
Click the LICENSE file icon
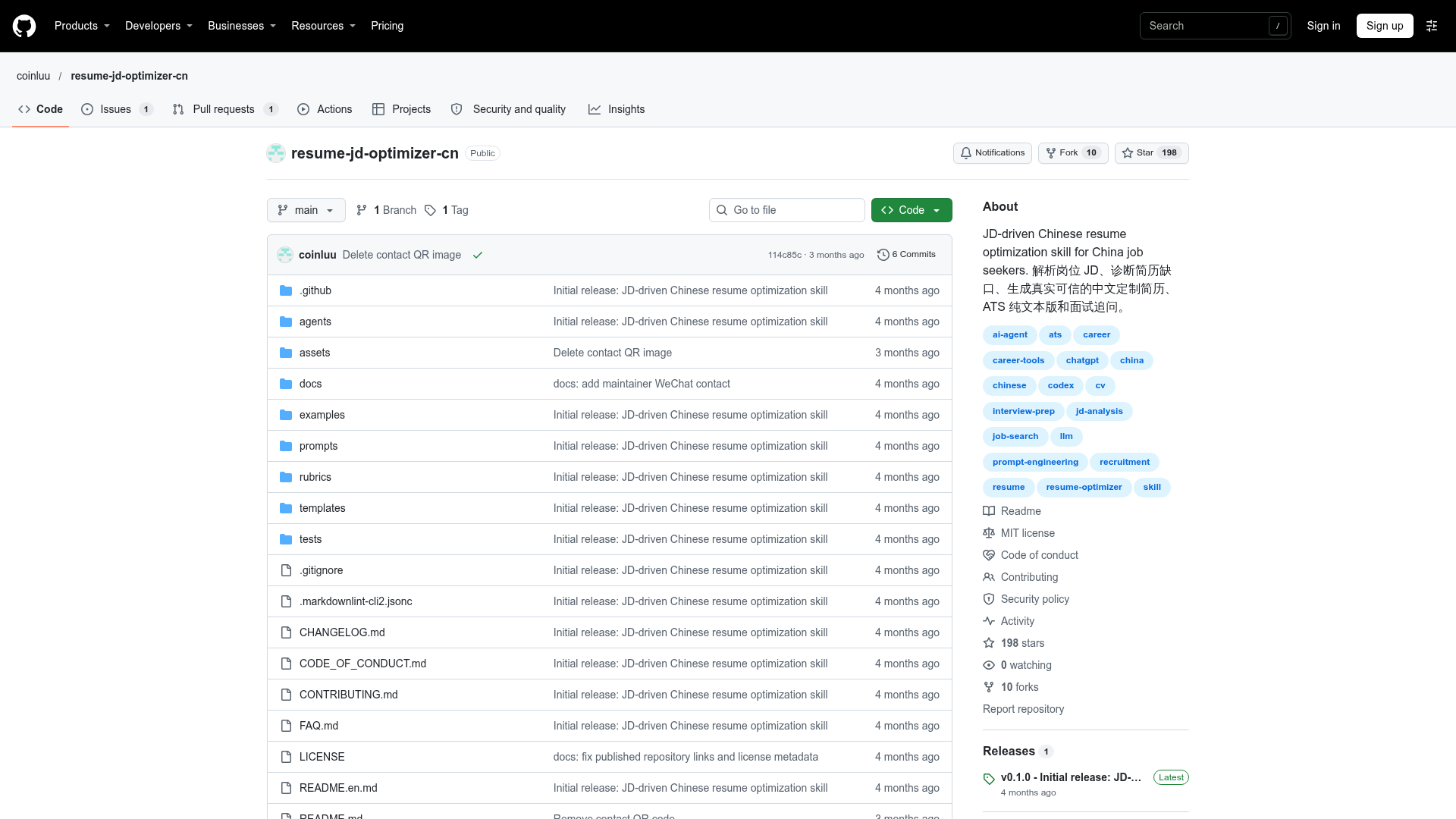[x=286, y=757]
